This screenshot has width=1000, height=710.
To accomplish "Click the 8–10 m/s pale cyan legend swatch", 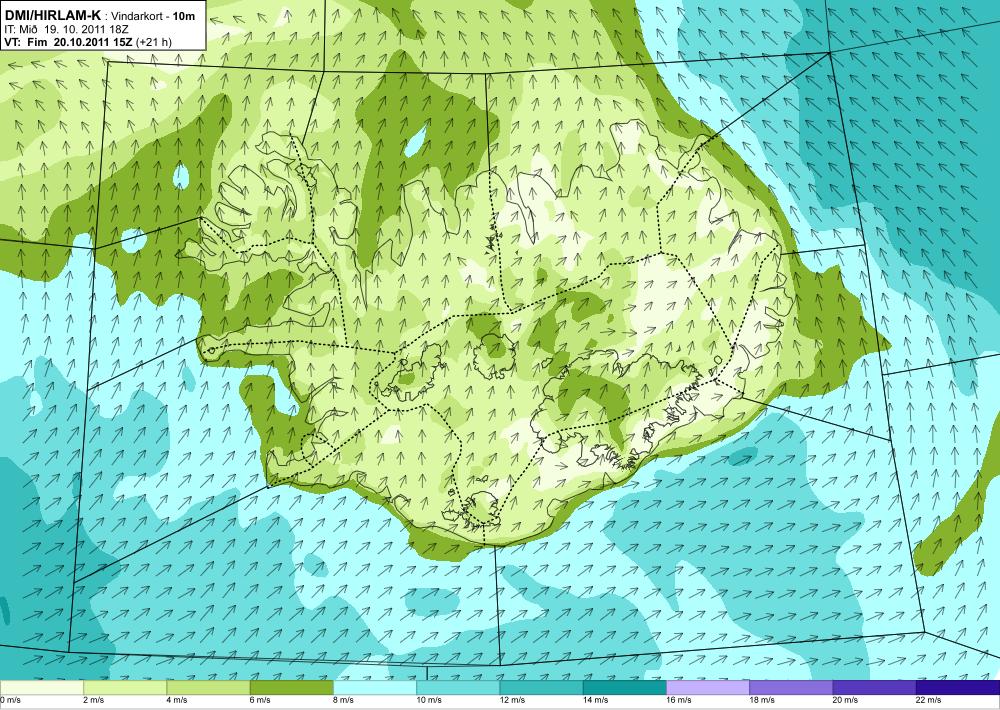I will (375, 688).
